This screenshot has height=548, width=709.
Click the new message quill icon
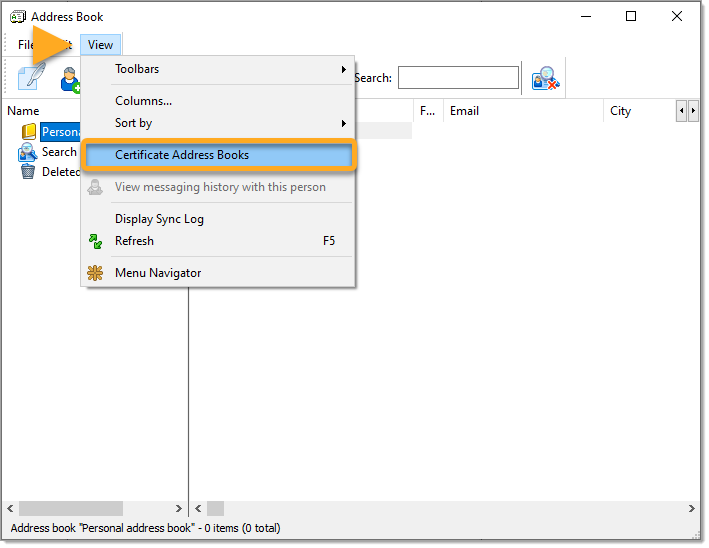[x=30, y=78]
